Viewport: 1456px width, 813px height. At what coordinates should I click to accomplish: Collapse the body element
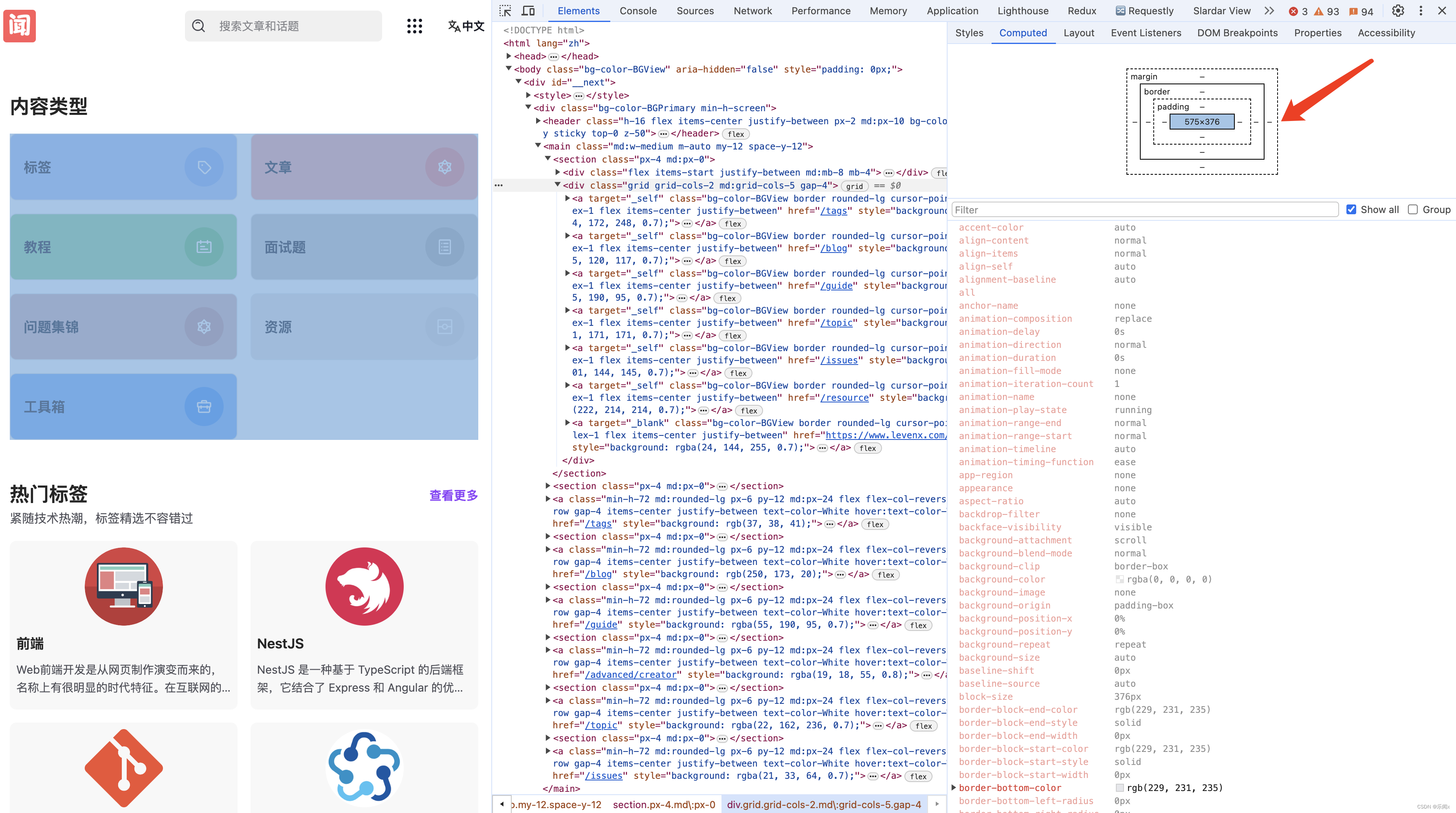click(x=509, y=69)
